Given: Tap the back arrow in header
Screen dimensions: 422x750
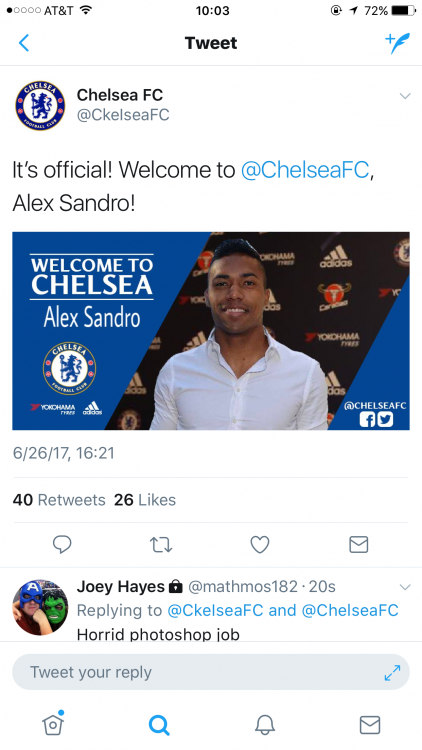Looking at the screenshot, I should [x=24, y=43].
